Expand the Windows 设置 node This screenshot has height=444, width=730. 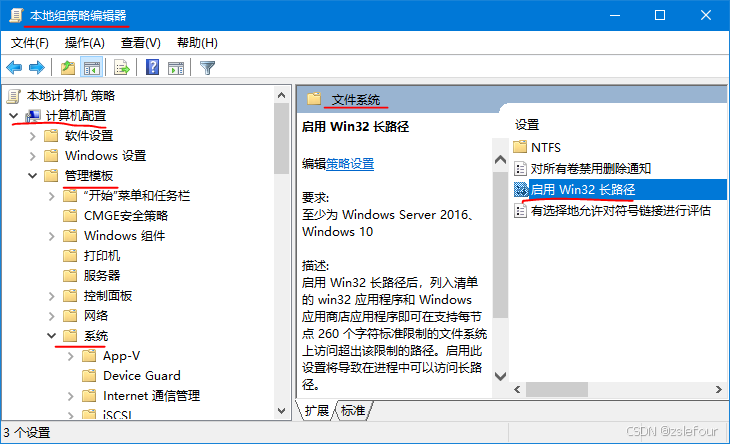coord(33,156)
